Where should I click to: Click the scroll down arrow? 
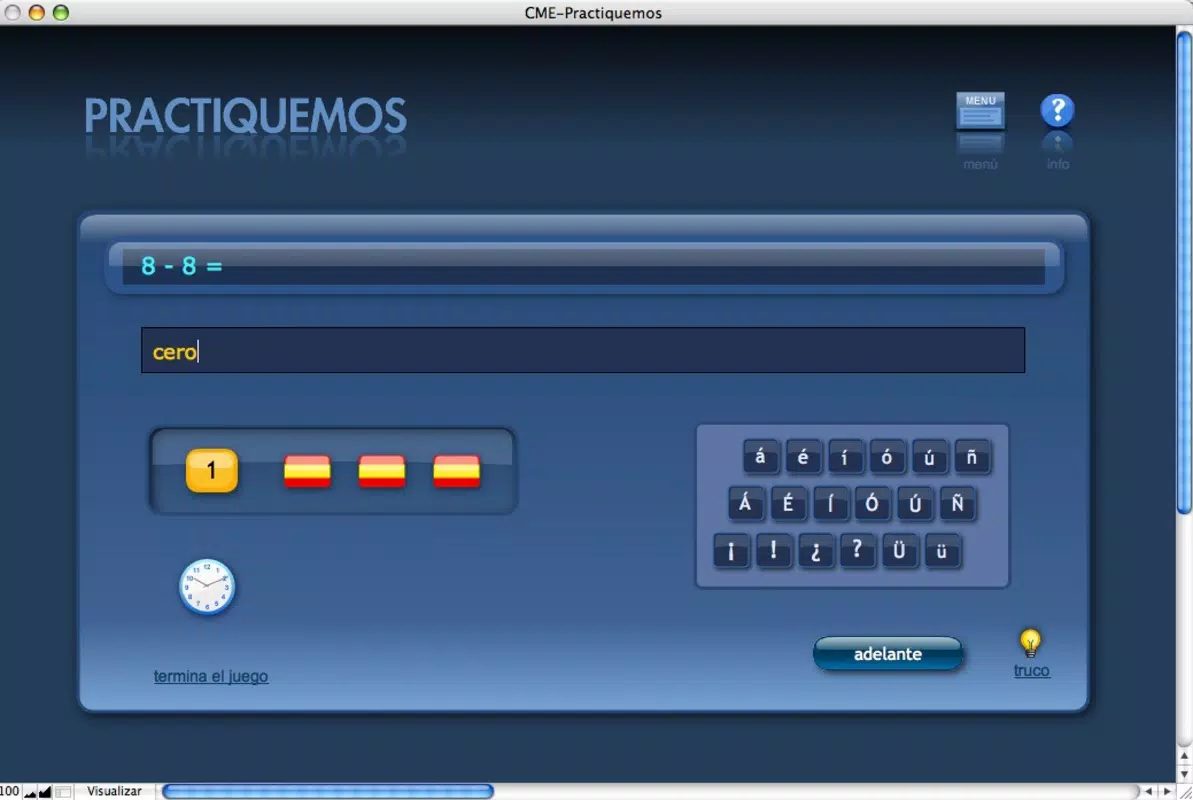pyautogui.click(x=1185, y=774)
